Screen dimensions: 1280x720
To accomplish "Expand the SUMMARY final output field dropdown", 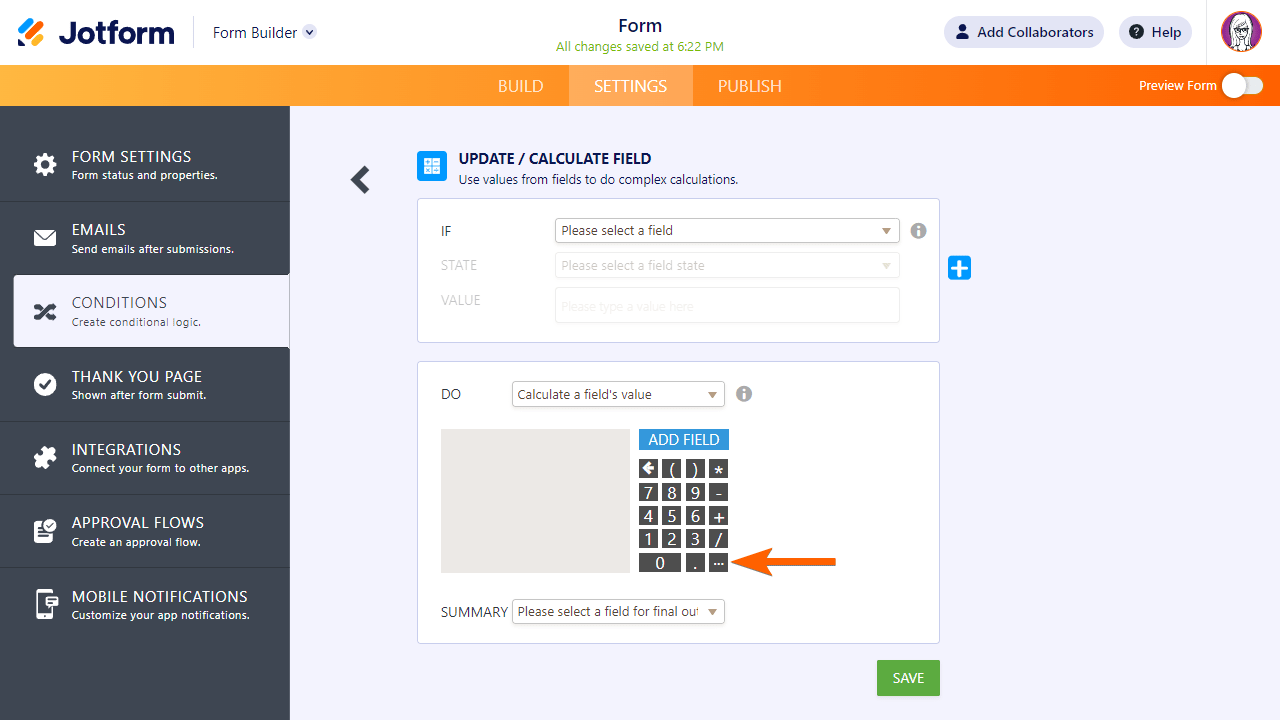I will 618,611.
